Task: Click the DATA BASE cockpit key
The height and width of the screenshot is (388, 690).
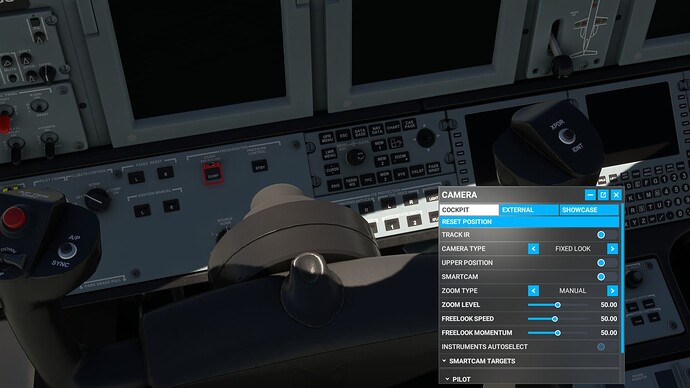Action: (x=360, y=132)
